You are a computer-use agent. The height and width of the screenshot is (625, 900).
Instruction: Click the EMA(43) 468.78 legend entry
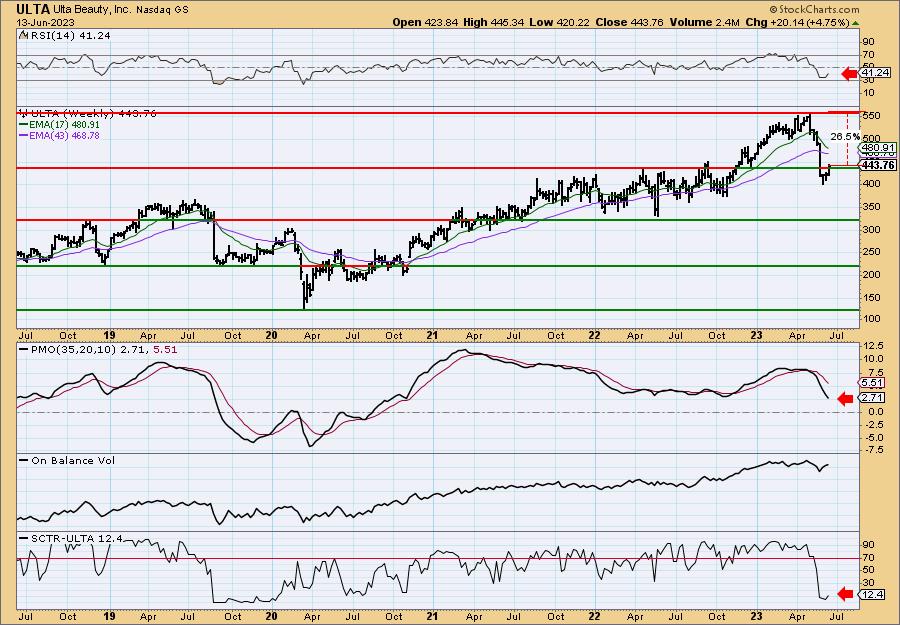pyautogui.click(x=64, y=135)
